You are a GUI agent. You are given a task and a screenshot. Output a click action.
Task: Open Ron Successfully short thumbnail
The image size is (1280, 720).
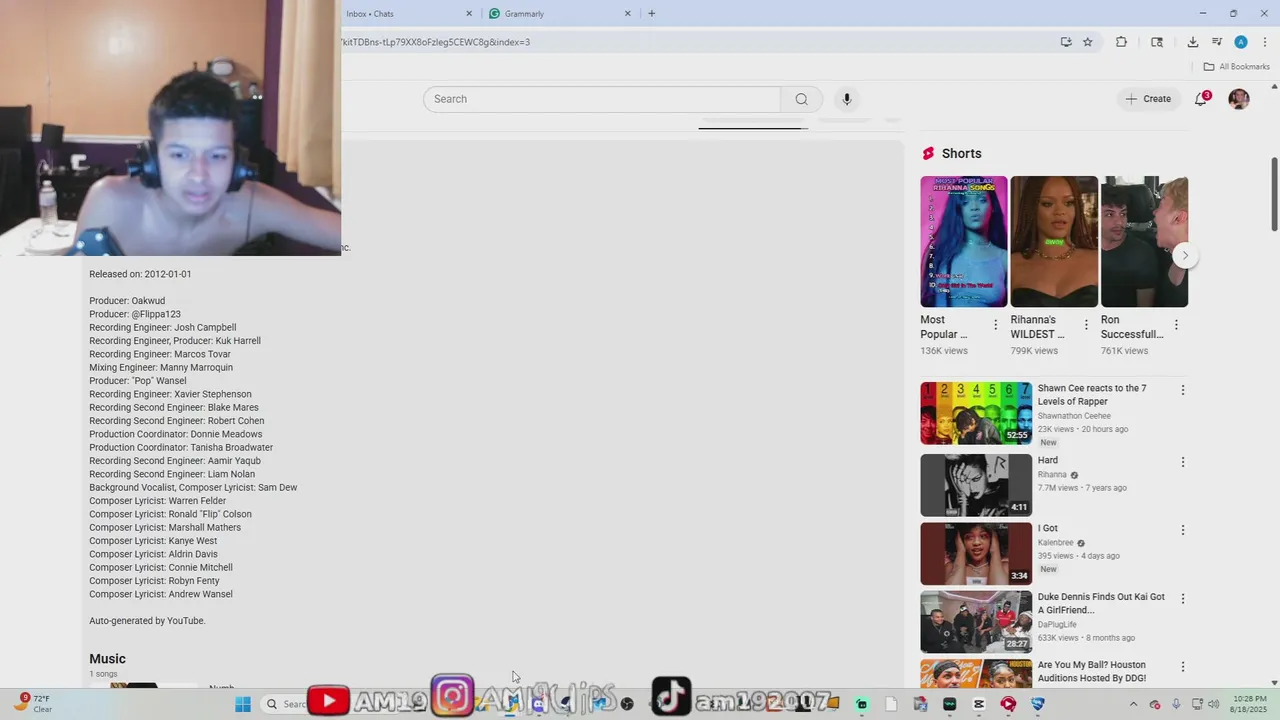click(1144, 242)
